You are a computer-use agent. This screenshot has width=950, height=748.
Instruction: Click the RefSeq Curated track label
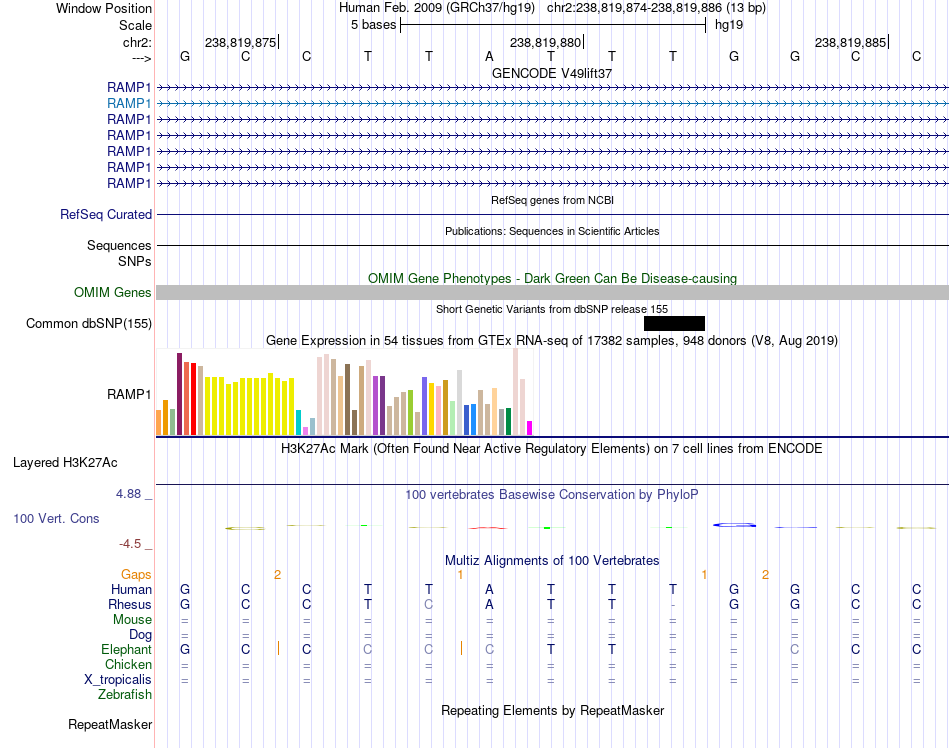[105, 214]
